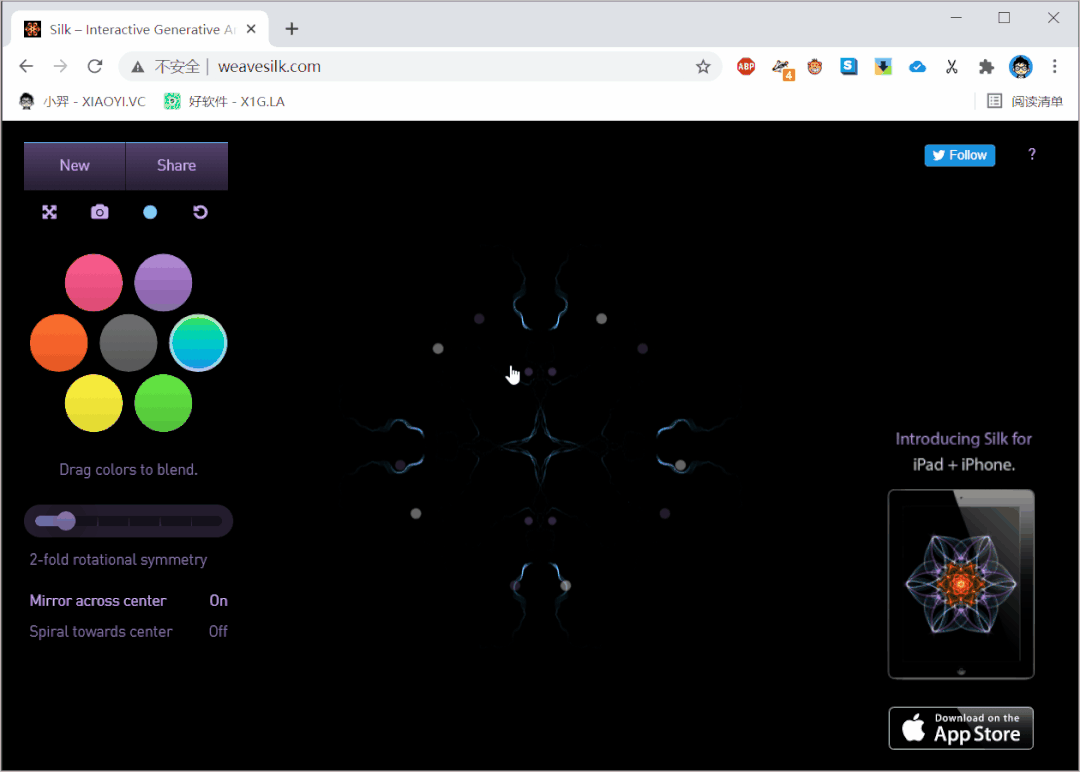The width and height of the screenshot is (1080, 772).
Task: Open Chrome three-dot menu
Action: (1054, 67)
